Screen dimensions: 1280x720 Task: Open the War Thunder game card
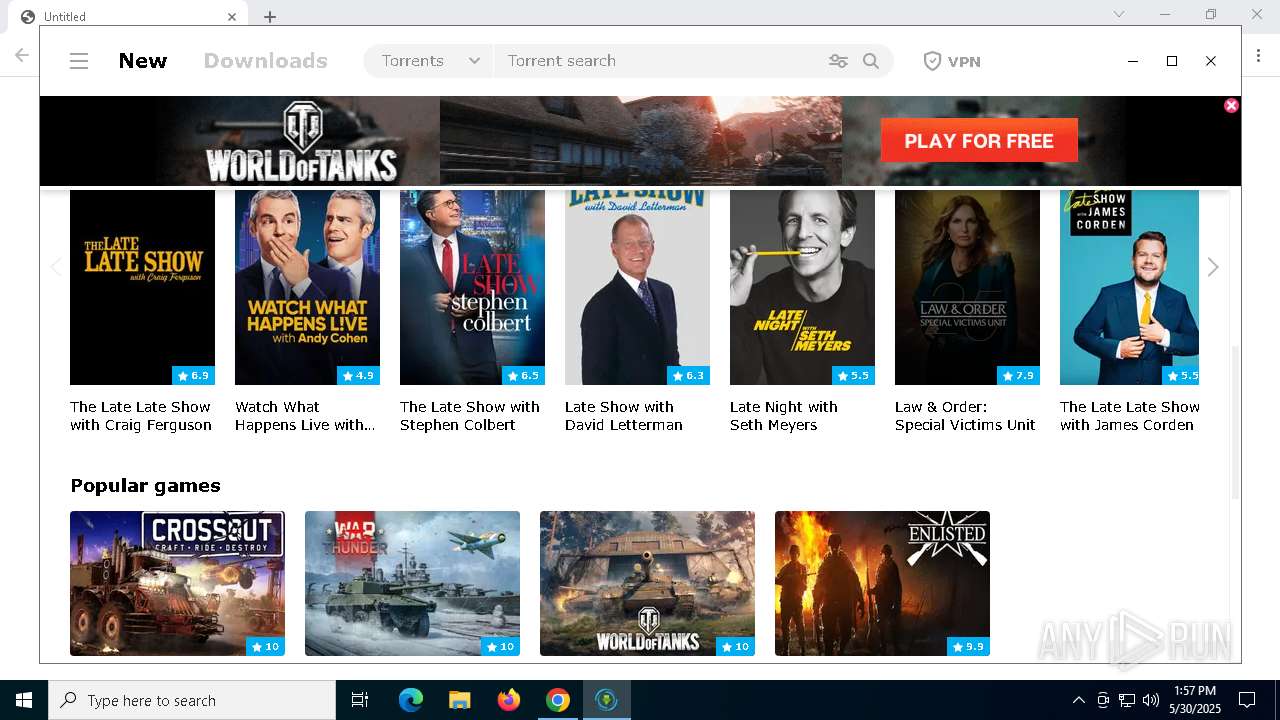click(x=412, y=584)
